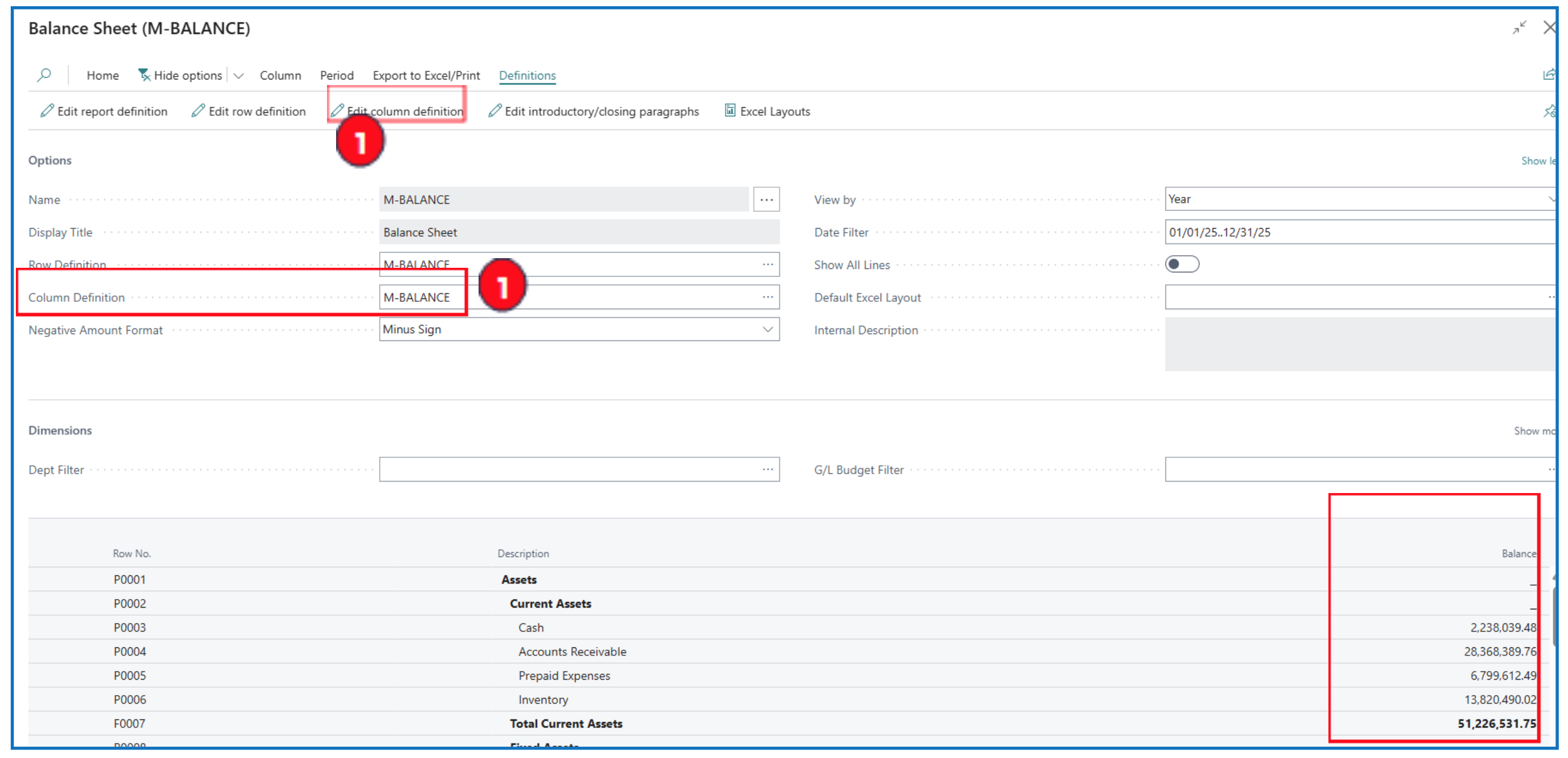This screenshot has height=758, width=1568.
Task: Expand the Negative Amount Format dropdown
Action: pos(767,329)
